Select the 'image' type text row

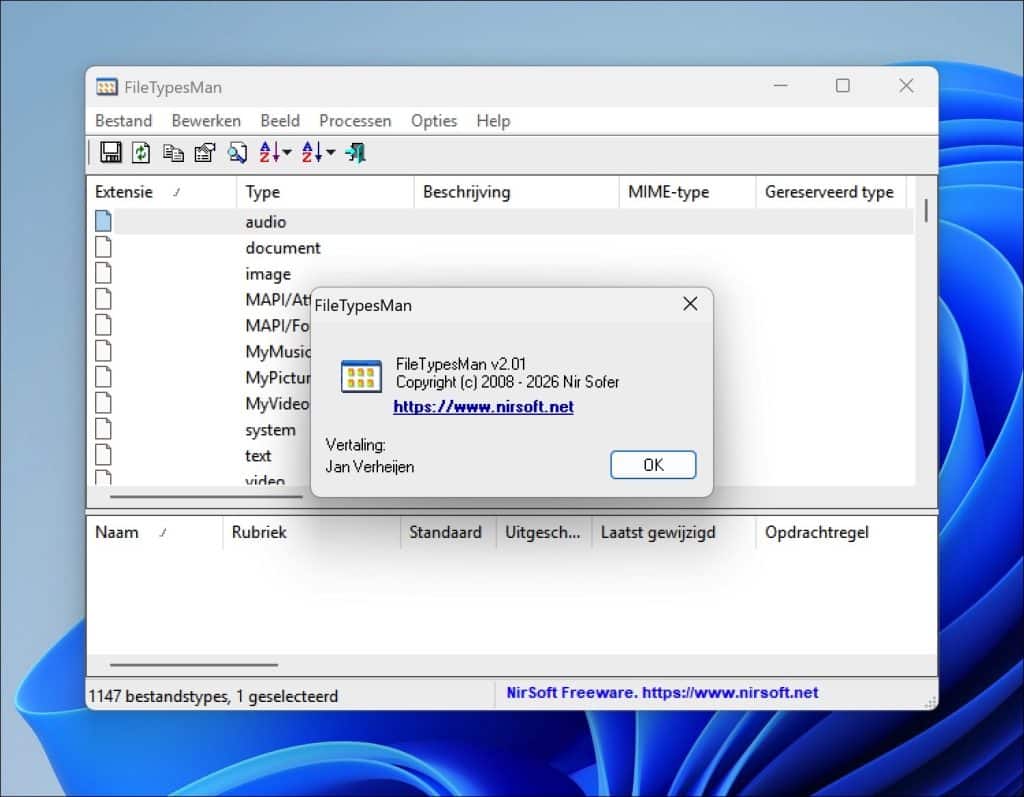click(268, 274)
